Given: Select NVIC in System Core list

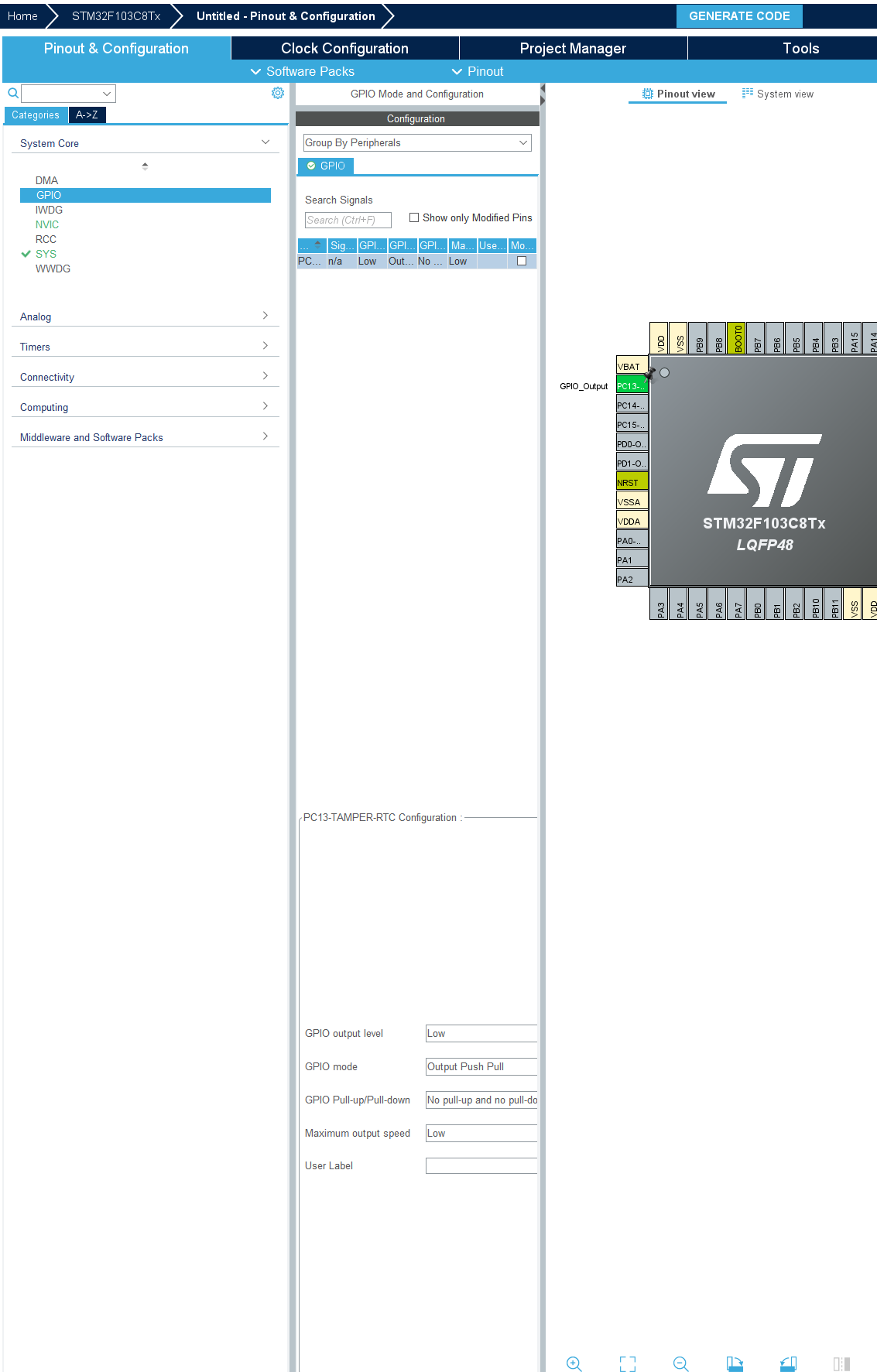Looking at the screenshot, I should coord(47,224).
